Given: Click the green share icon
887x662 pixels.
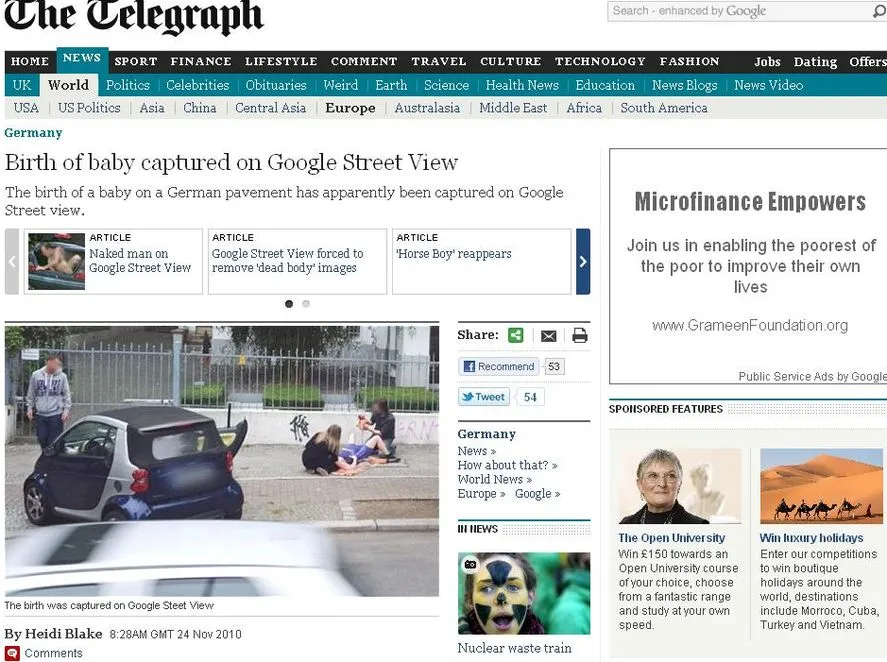Looking at the screenshot, I should coord(516,335).
